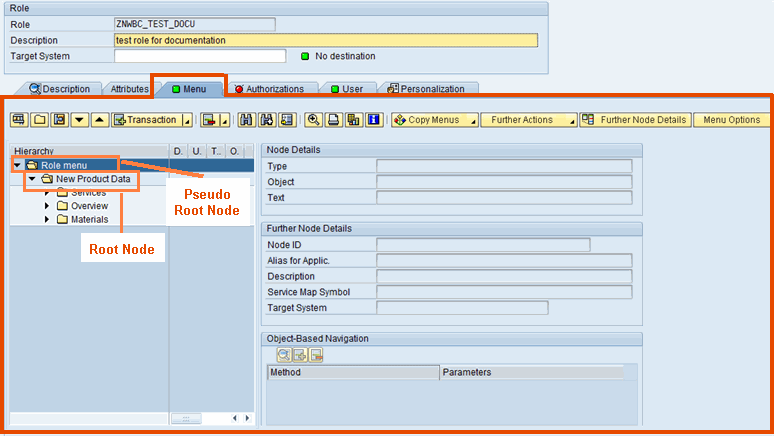Click the create folder icon in toolbar

point(39,120)
